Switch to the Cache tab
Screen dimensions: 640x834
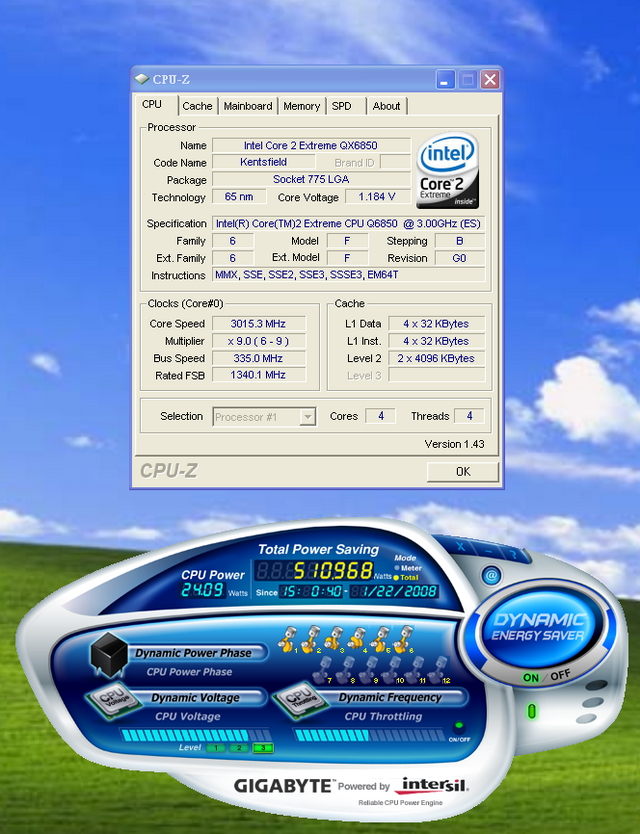click(197, 106)
